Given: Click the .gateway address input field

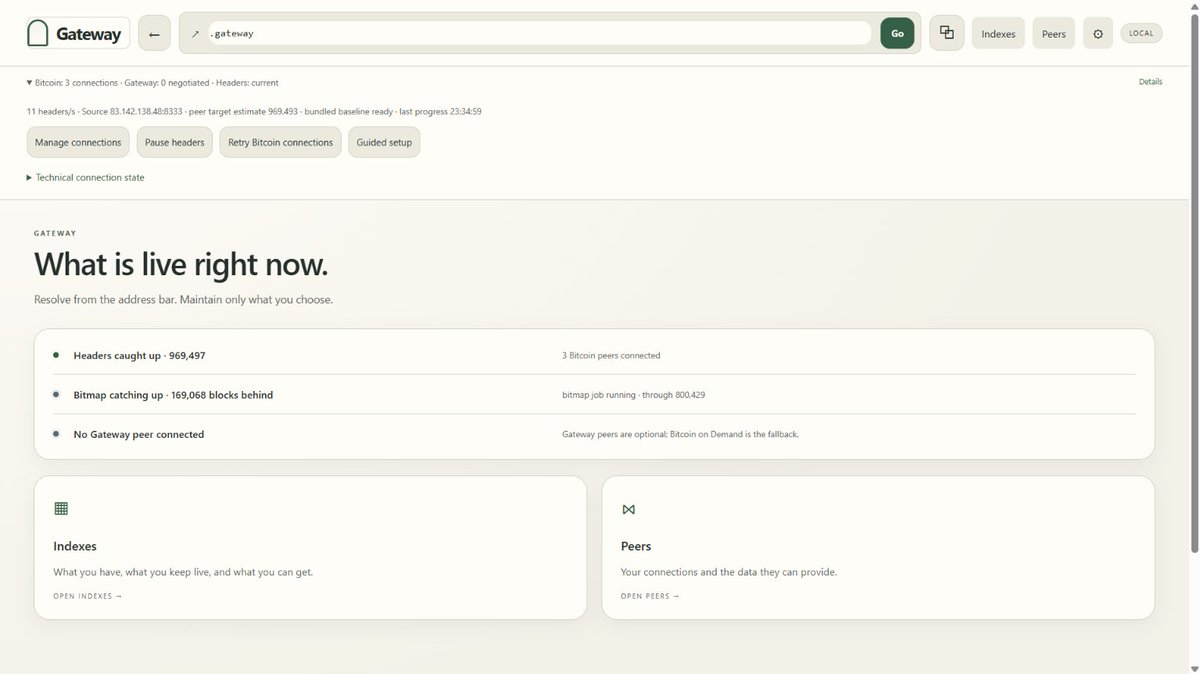Looking at the screenshot, I should [539, 33].
